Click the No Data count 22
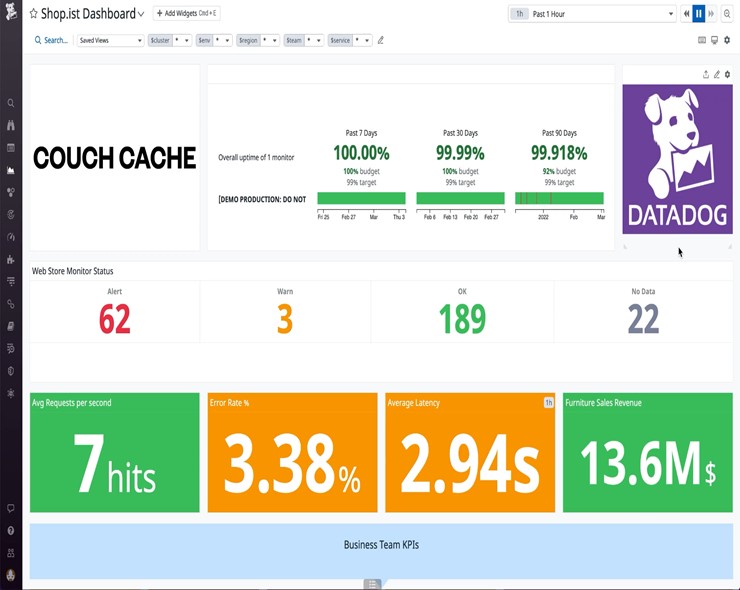Screen dimensions: 740x590 643,319
